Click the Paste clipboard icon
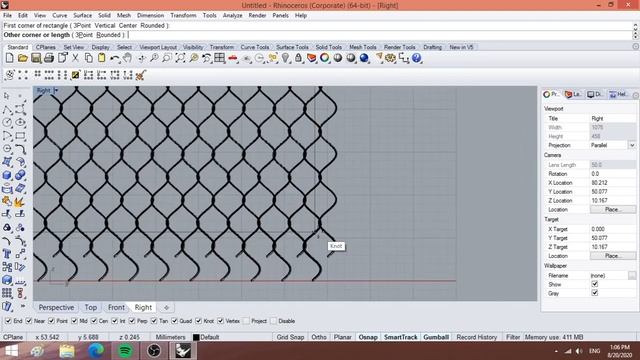The height and width of the screenshot is (360, 640). click(x=101, y=58)
